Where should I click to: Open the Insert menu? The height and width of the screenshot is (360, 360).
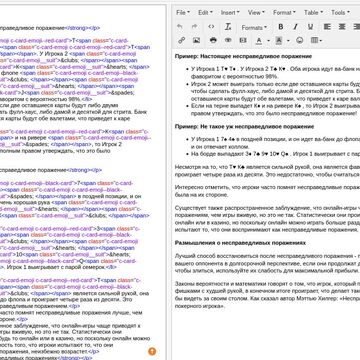pyautogui.click(x=230, y=13)
